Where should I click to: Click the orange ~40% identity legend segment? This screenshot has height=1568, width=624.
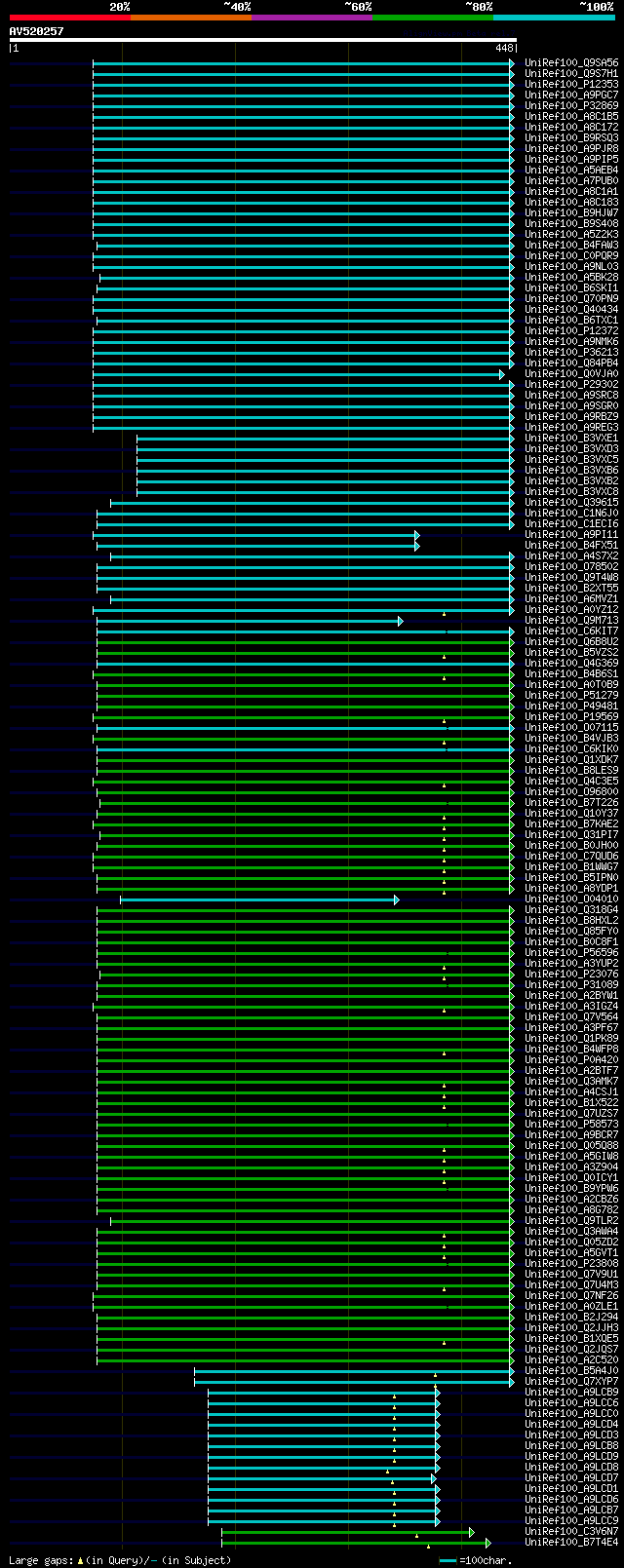pyautogui.click(x=191, y=18)
